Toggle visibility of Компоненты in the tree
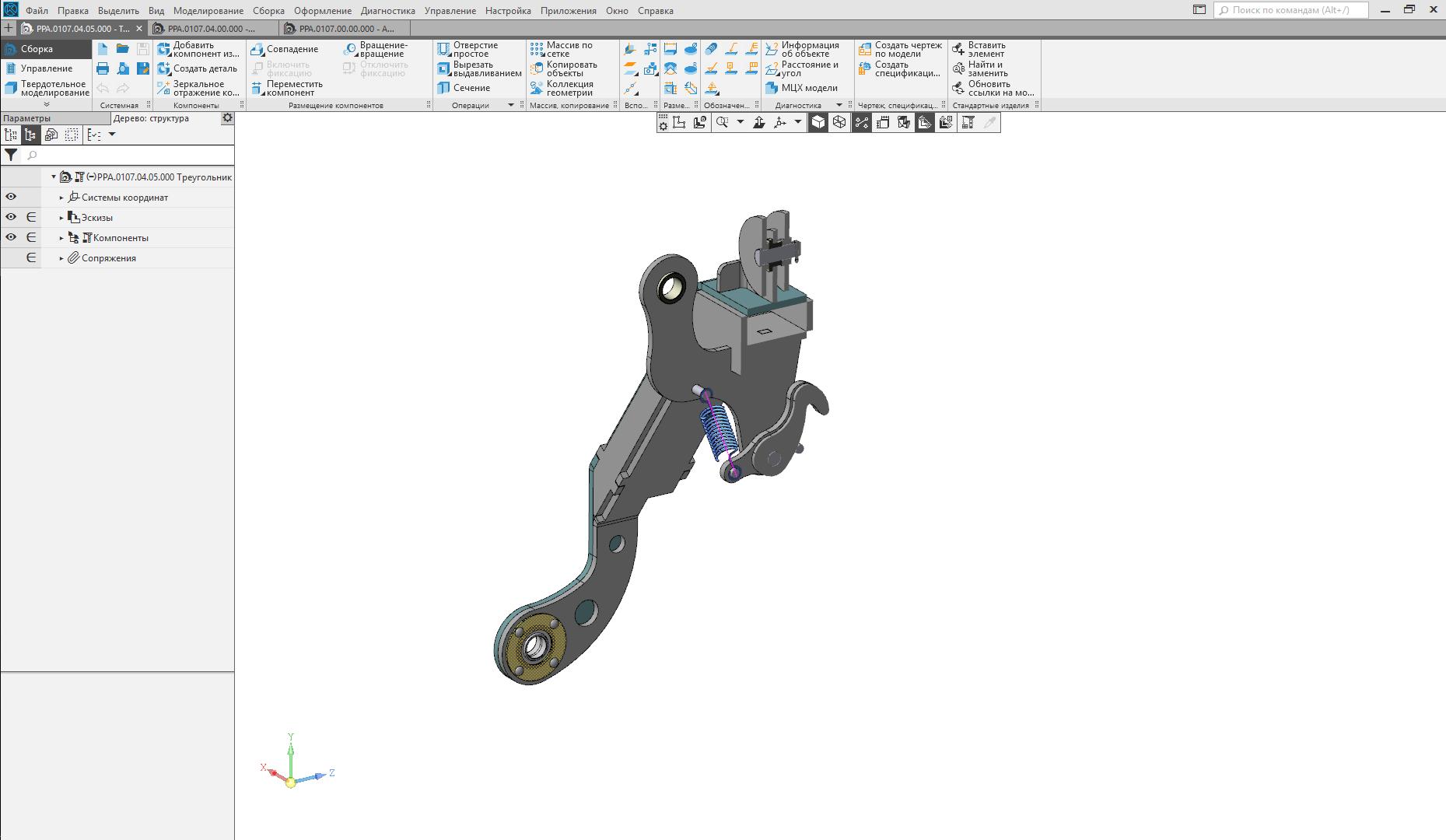Screen dimensions: 1446x840 click(x=11, y=237)
